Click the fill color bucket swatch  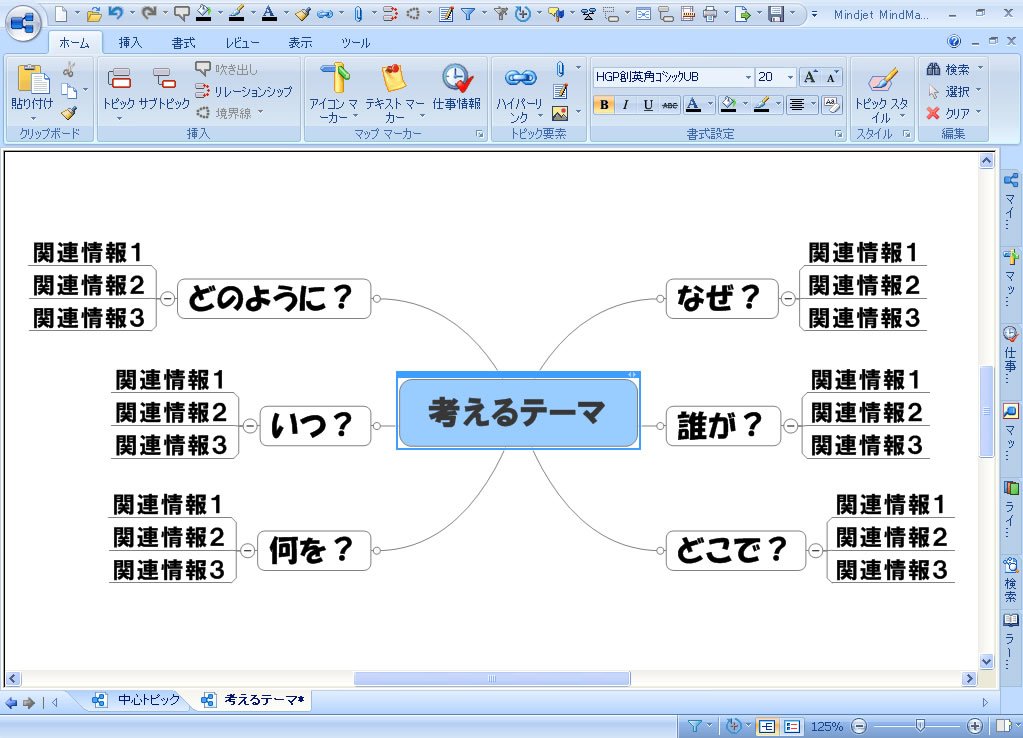click(729, 104)
